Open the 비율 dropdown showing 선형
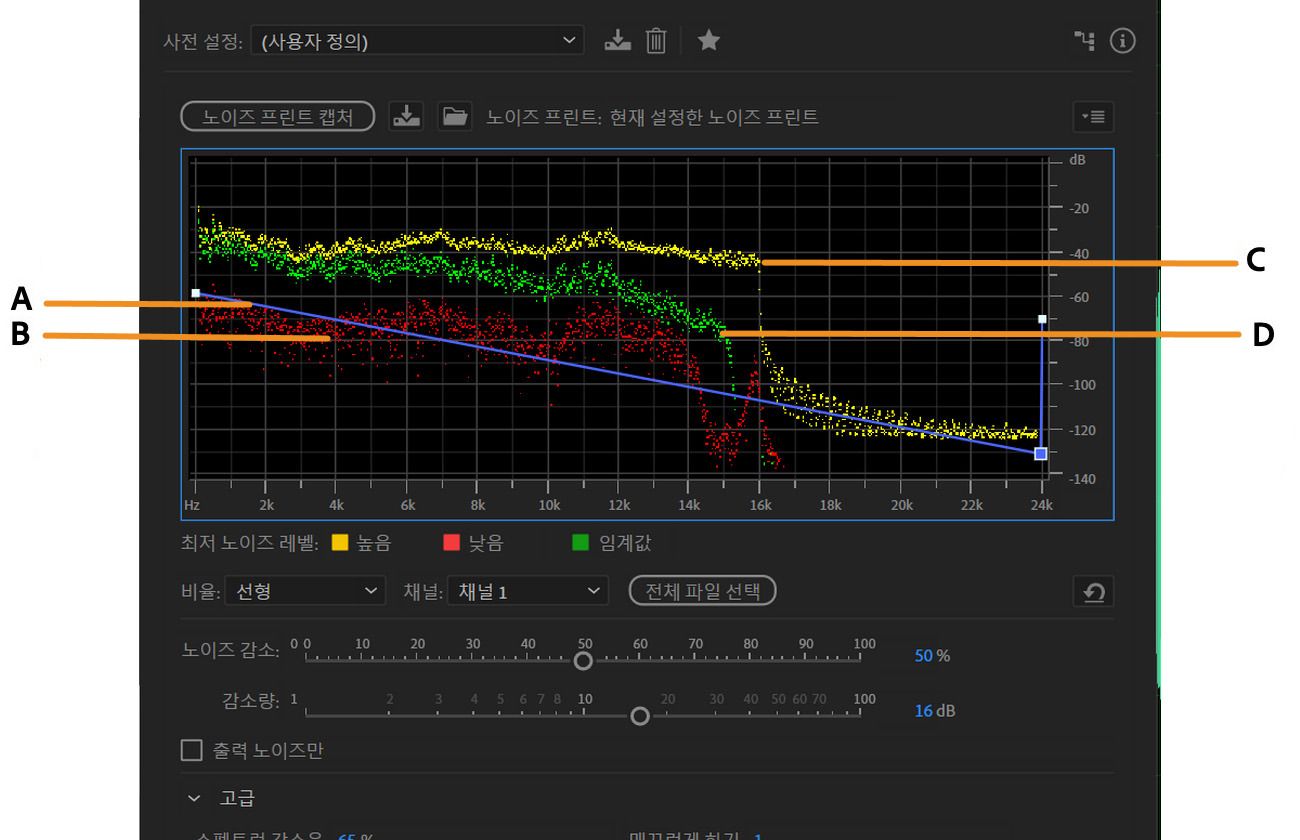 tap(305, 592)
